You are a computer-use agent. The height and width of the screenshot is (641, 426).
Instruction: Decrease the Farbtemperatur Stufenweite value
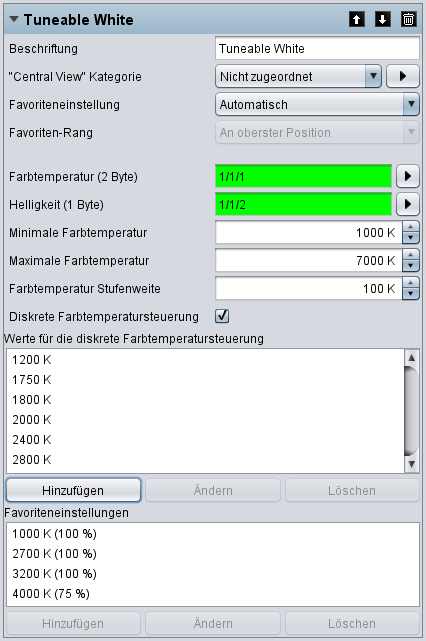tap(411, 294)
